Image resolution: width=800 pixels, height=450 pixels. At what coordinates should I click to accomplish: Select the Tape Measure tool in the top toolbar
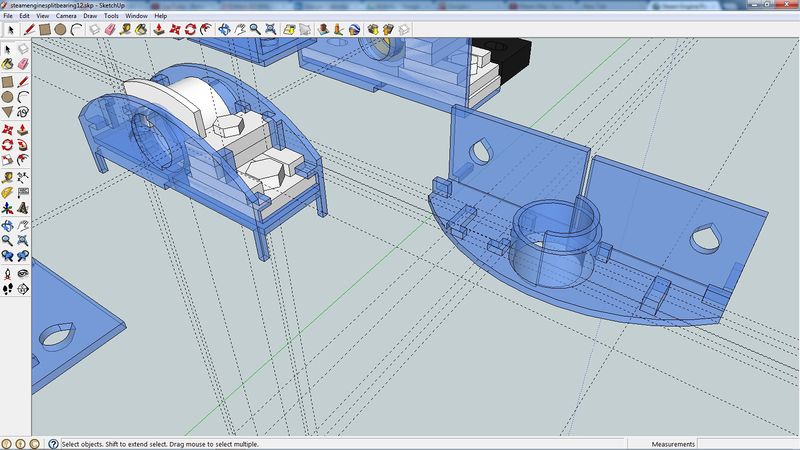[127, 30]
